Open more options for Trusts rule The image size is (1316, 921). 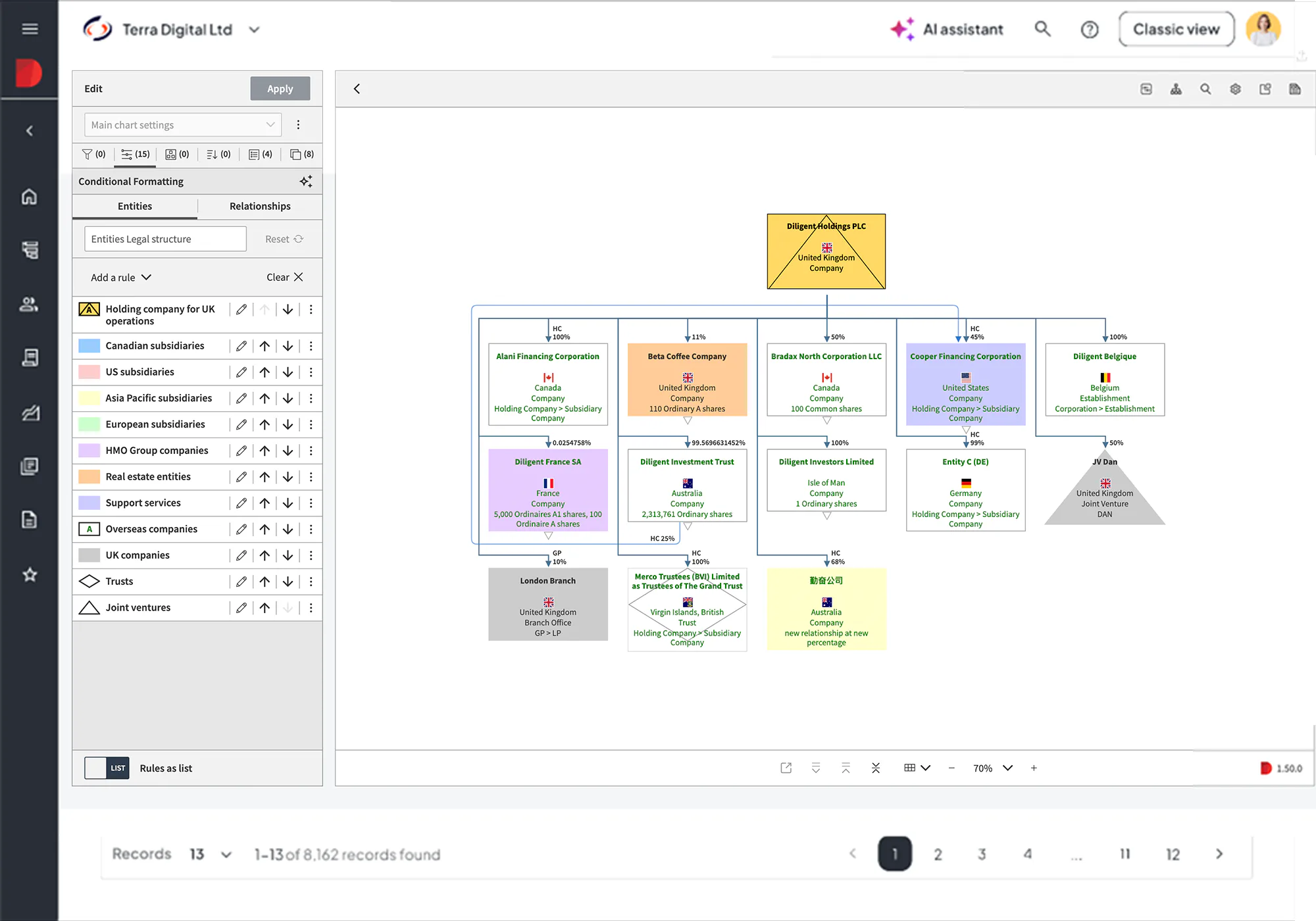pyautogui.click(x=311, y=582)
